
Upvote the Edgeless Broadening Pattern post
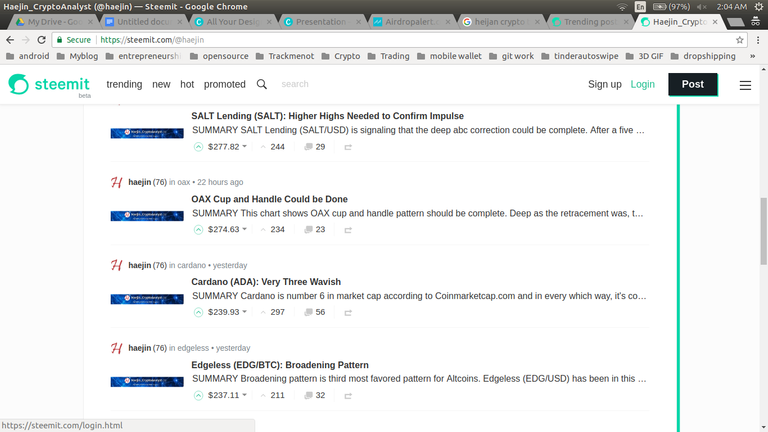[x=198, y=395]
